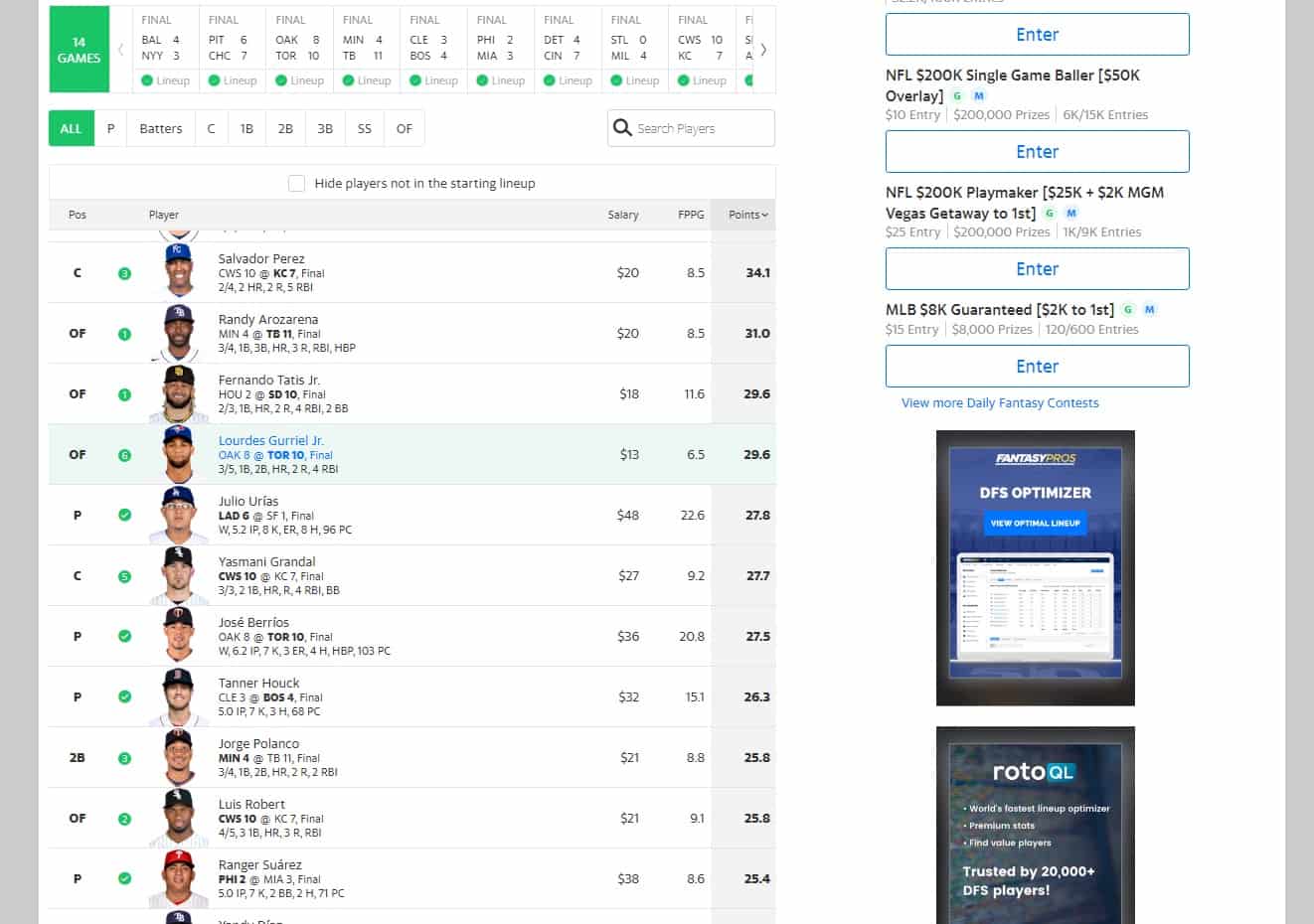The height and width of the screenshot is (924, 1314).
Task: Open View more Daily Fantasy Contests link
Action: [x=1000, y=403]
